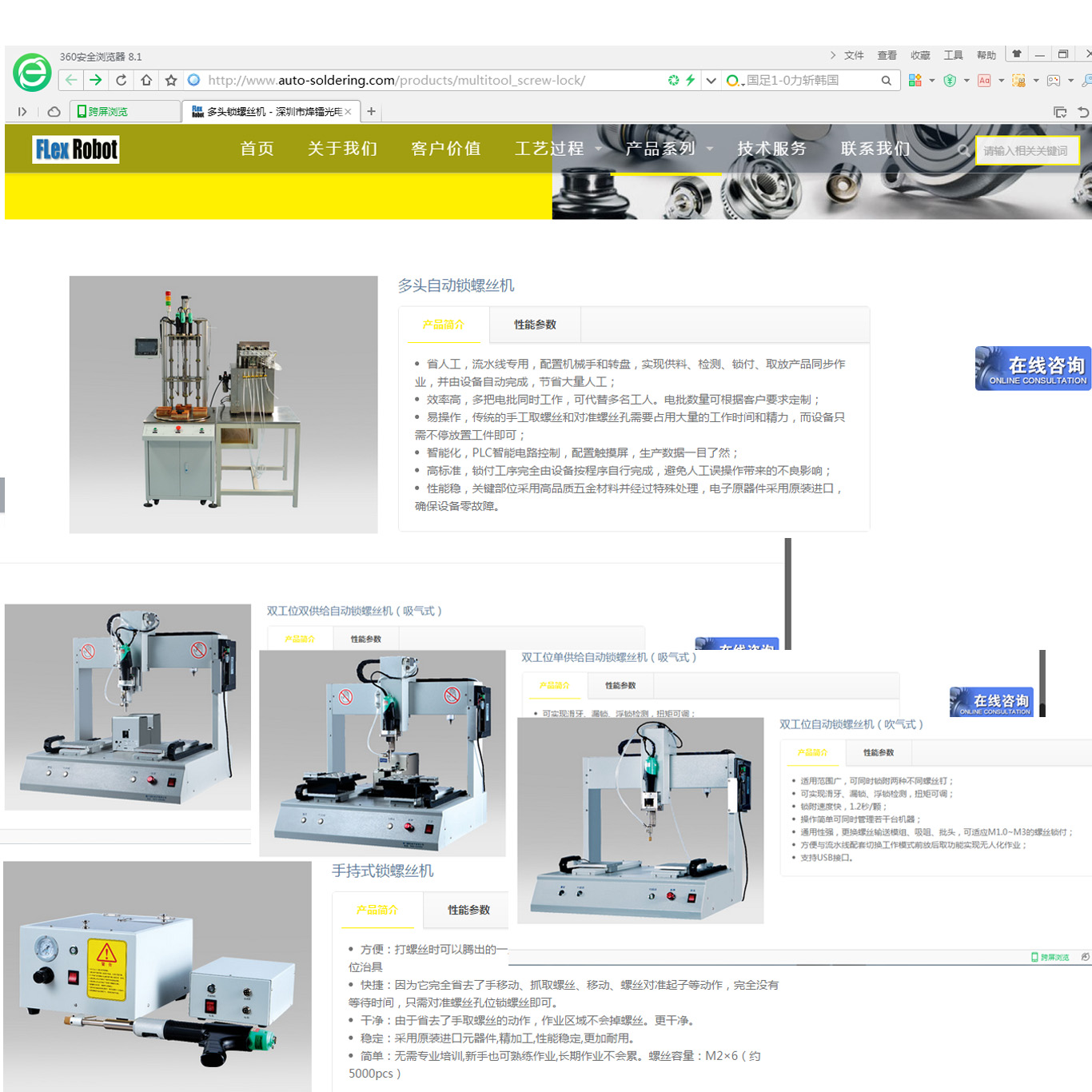
Task: Open the address bar history dropdown arrow
Action: tap(711, 80)
